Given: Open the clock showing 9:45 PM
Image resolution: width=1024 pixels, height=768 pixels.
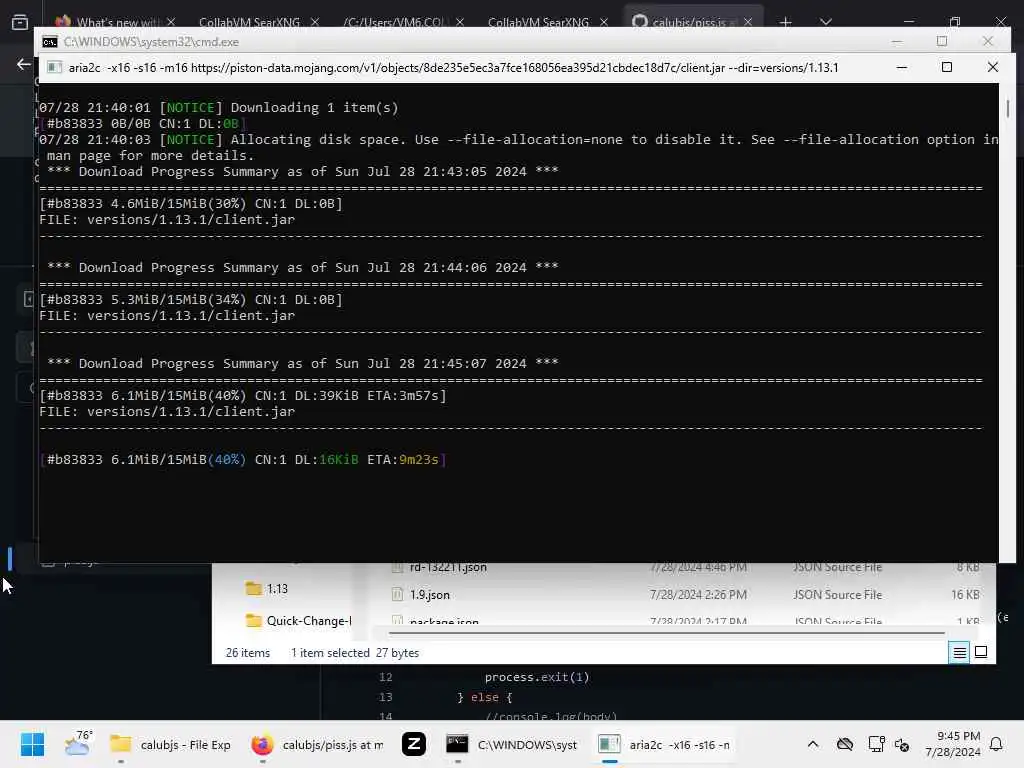Looking at the screenshot, I should [953, 744].
